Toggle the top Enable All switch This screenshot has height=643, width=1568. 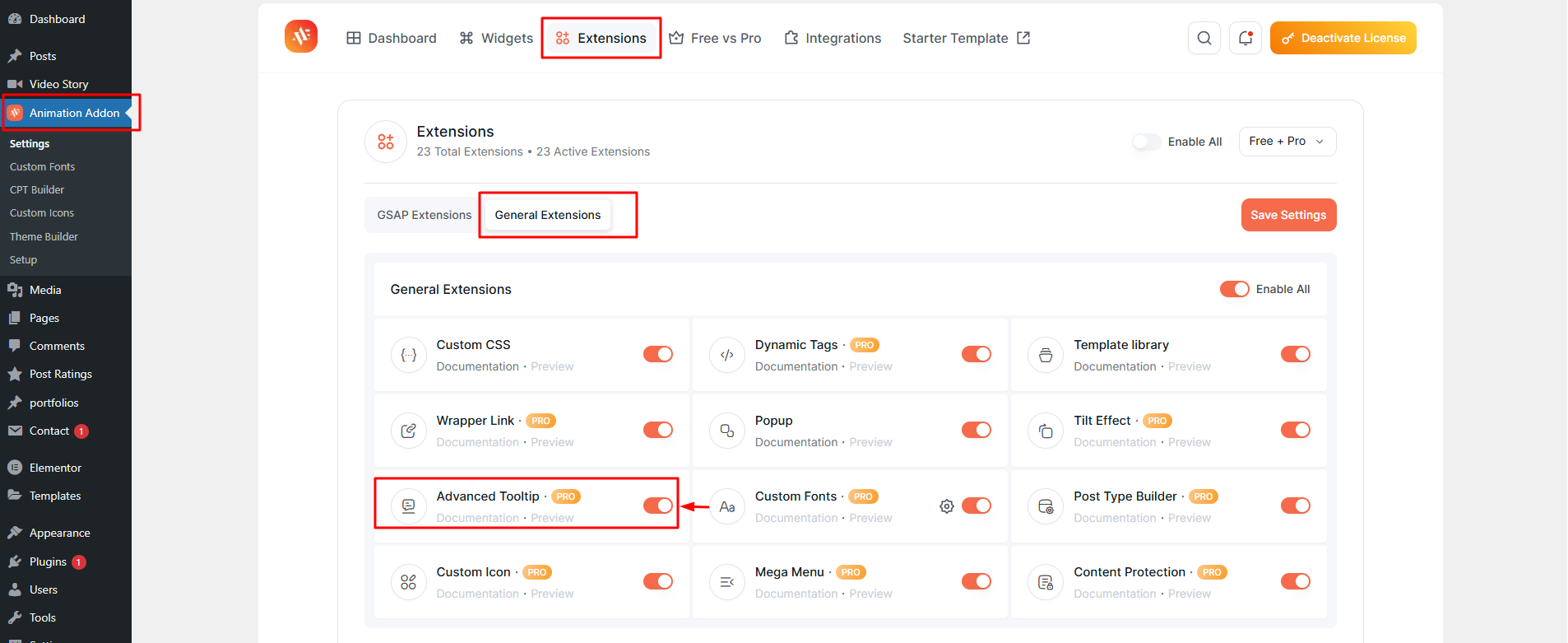click(1147, 142)
